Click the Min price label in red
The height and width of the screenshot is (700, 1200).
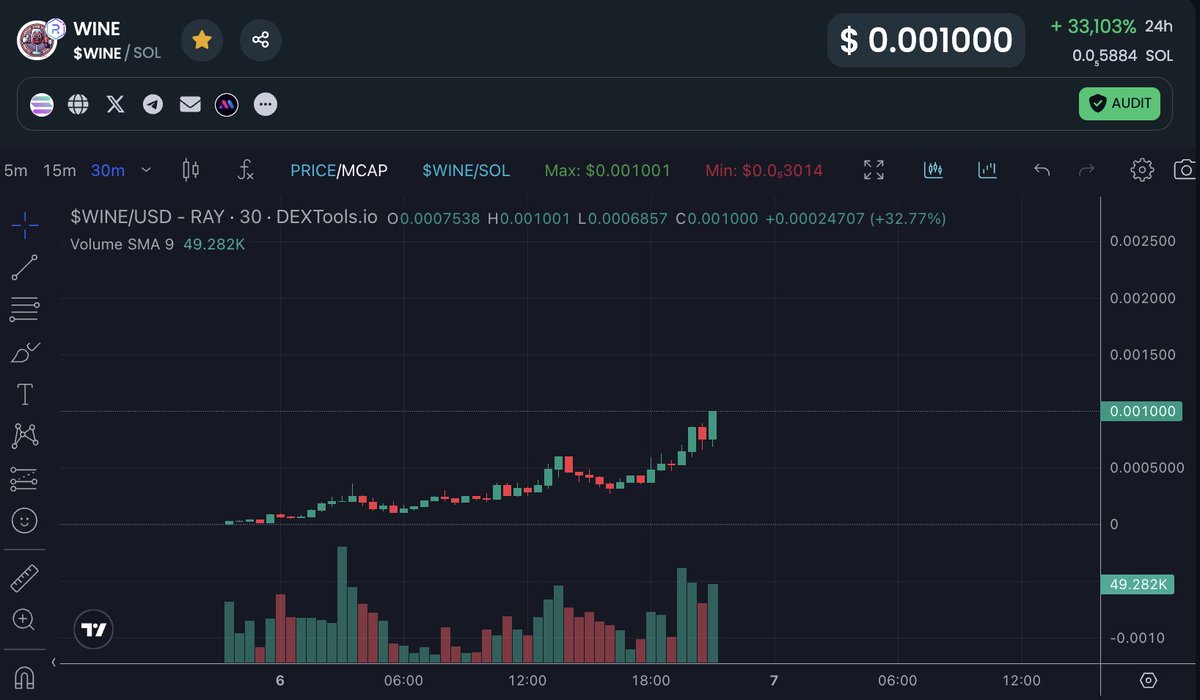click(x=764, y=170)
